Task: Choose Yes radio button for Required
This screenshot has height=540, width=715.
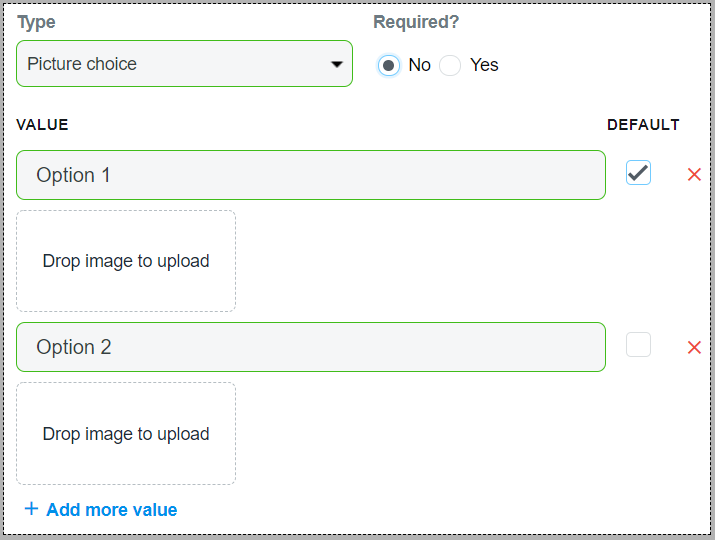Action: point(450,65)
